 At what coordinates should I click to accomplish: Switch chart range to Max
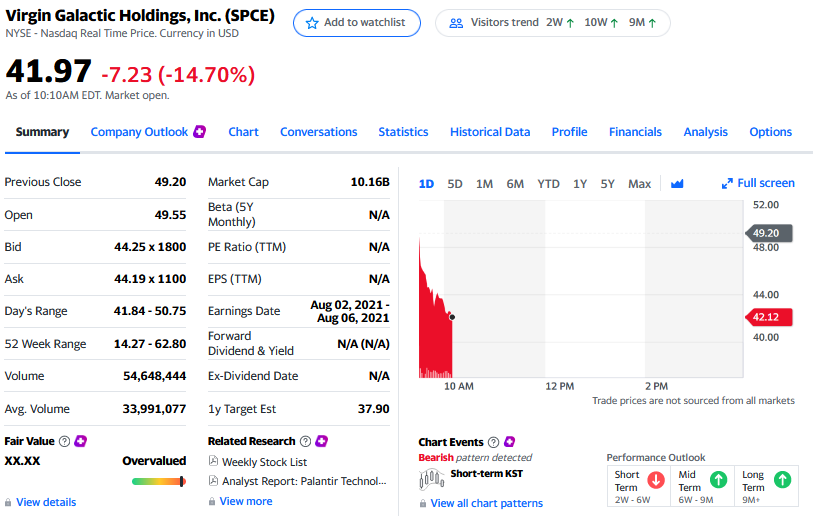point(639,184)
